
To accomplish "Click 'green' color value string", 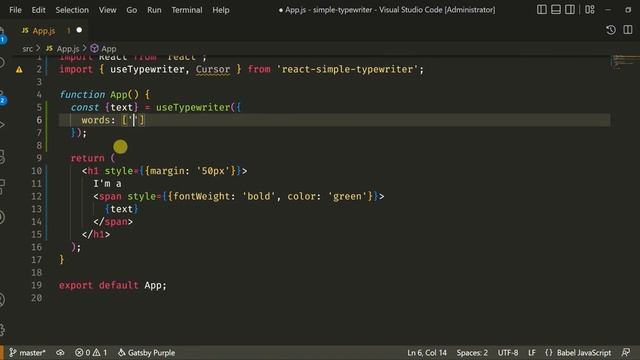I will pyautogui.click(x=347, y=196).
